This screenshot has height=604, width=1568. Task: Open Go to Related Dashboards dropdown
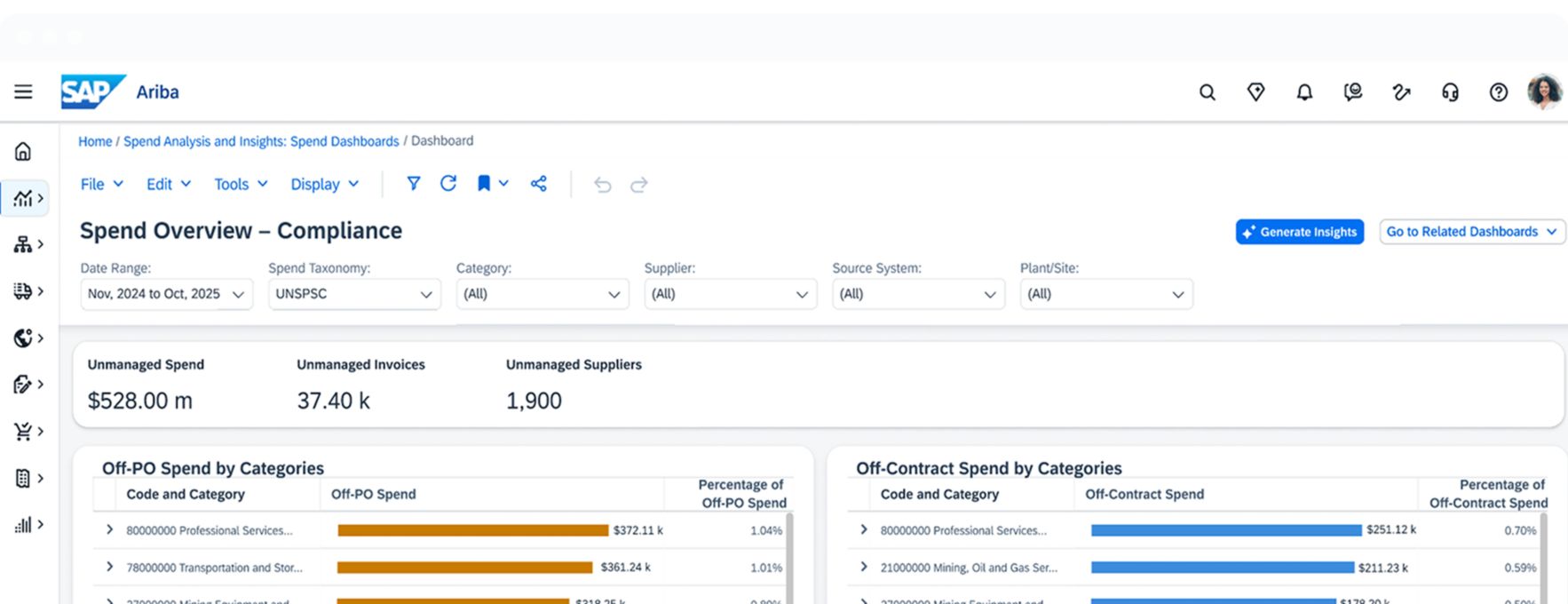(x=1472, y=232)
